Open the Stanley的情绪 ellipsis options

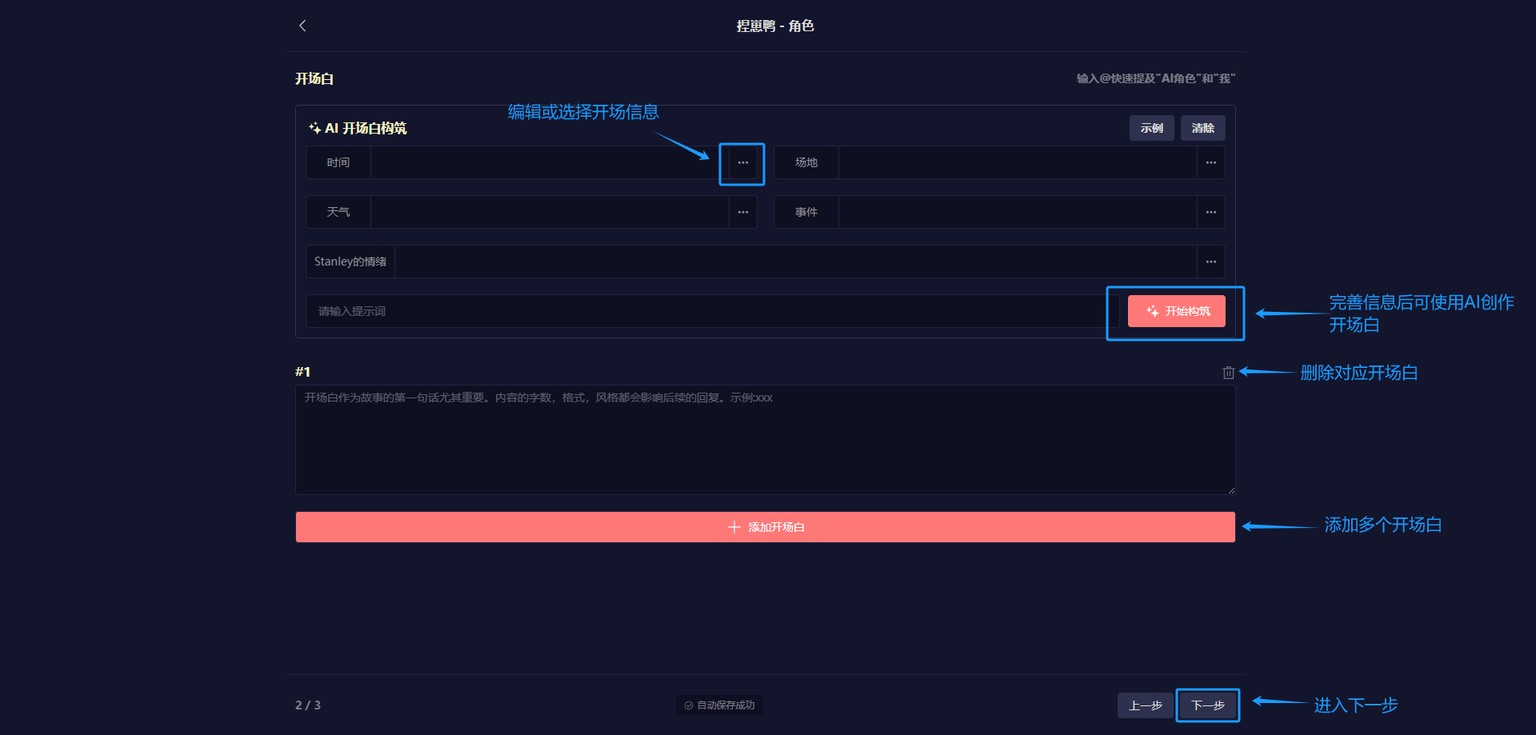(x=1210, y=262)
